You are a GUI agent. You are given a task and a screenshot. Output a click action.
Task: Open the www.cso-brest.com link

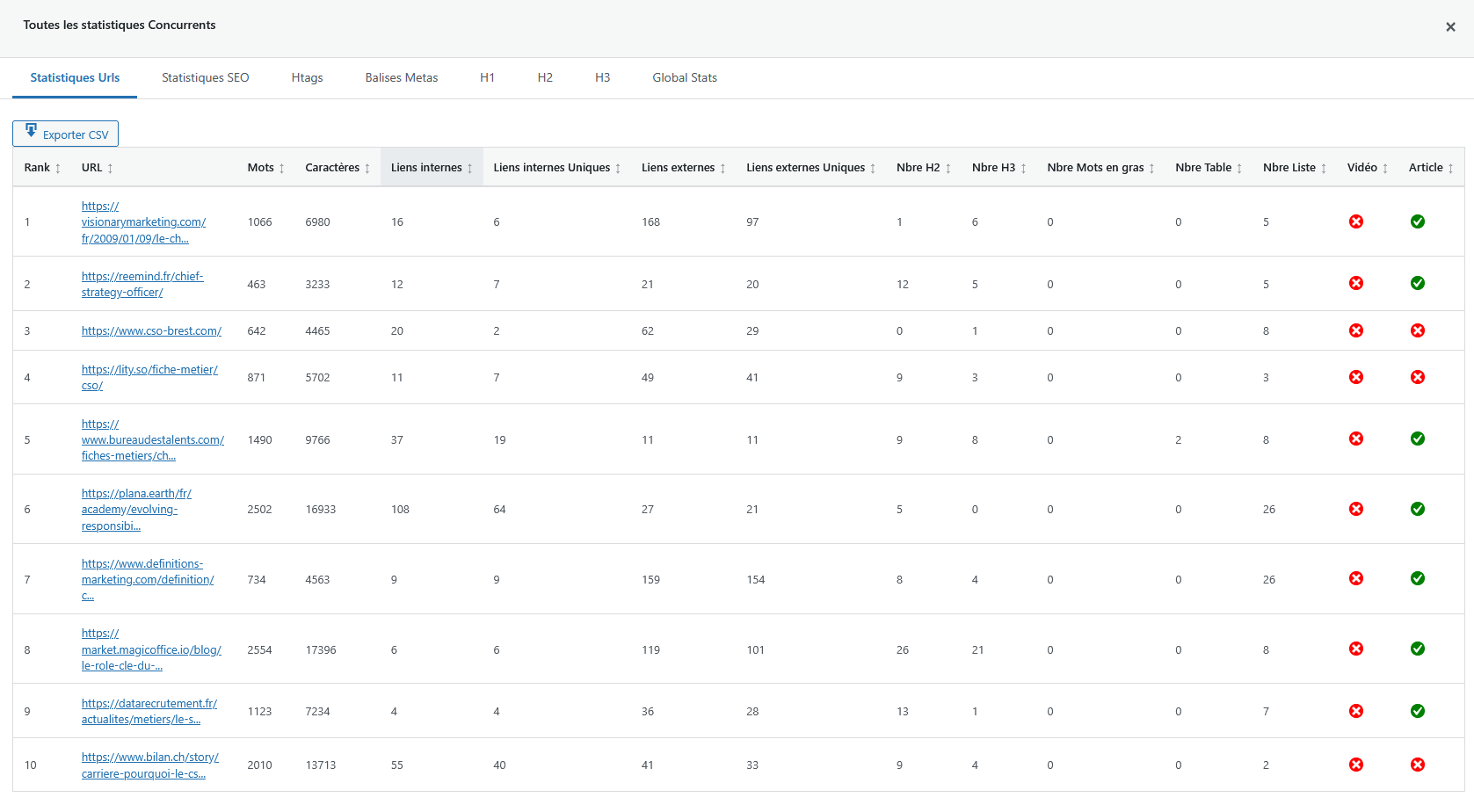point(151,331)
